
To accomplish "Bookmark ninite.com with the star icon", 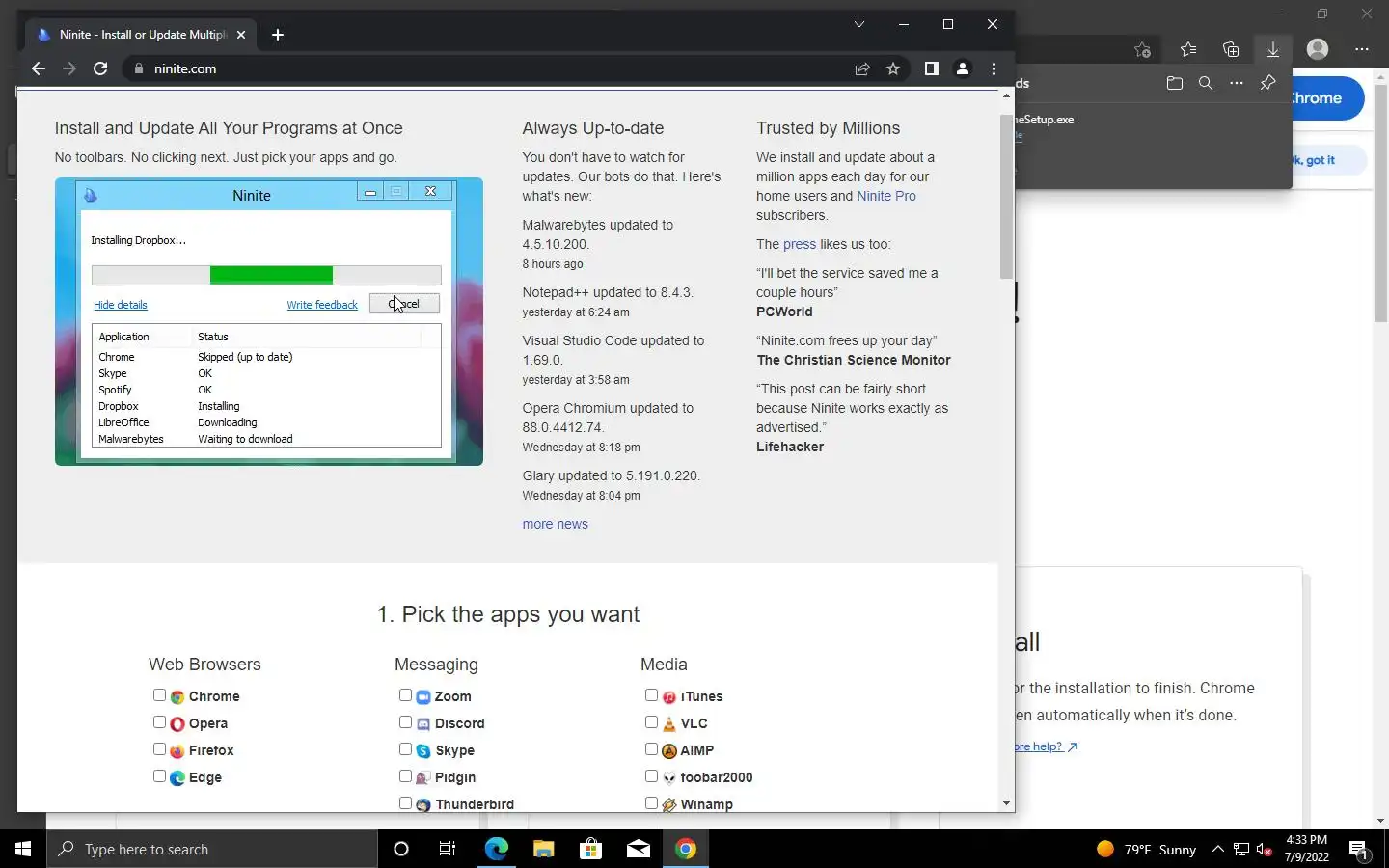I will (x=893, y=68).
